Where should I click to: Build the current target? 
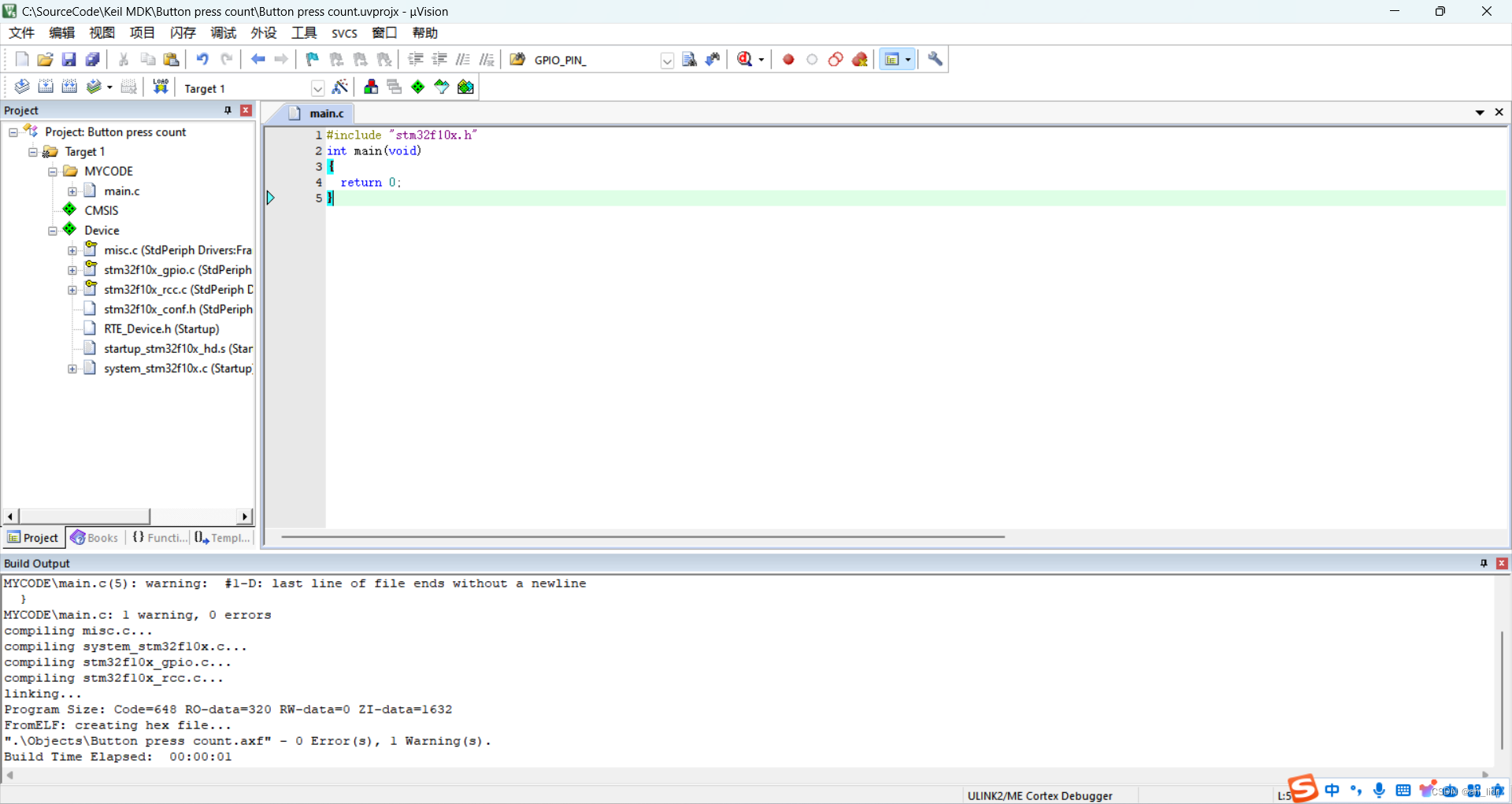coord(46,87)
